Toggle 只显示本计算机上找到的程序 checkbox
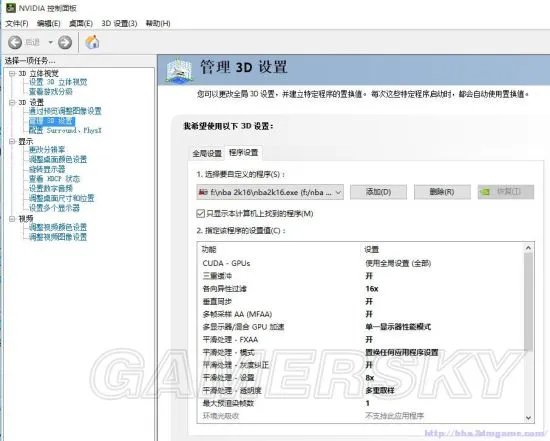The height and width of the screenshot is (441, 550). (200, 213)
